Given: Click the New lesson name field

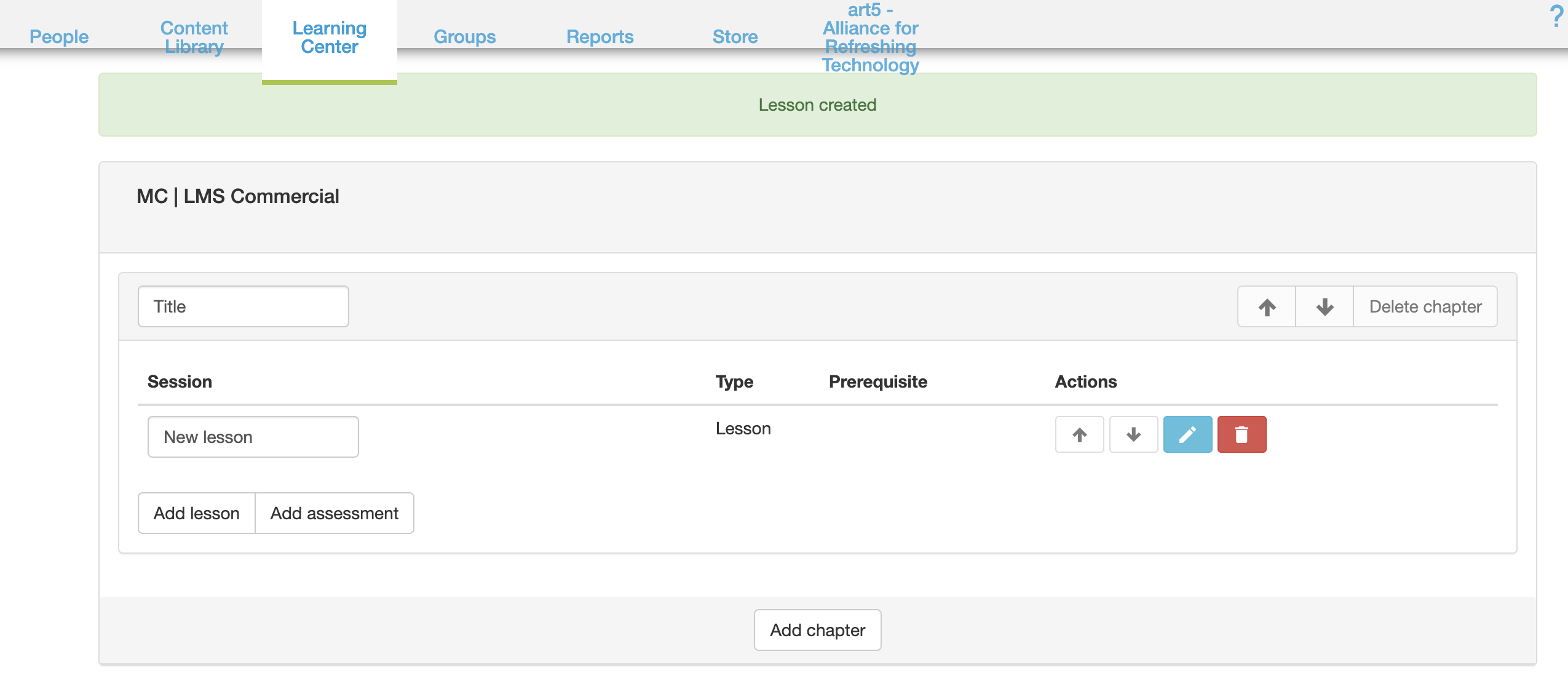Looking at the screenshot, I should coord(253,437).
